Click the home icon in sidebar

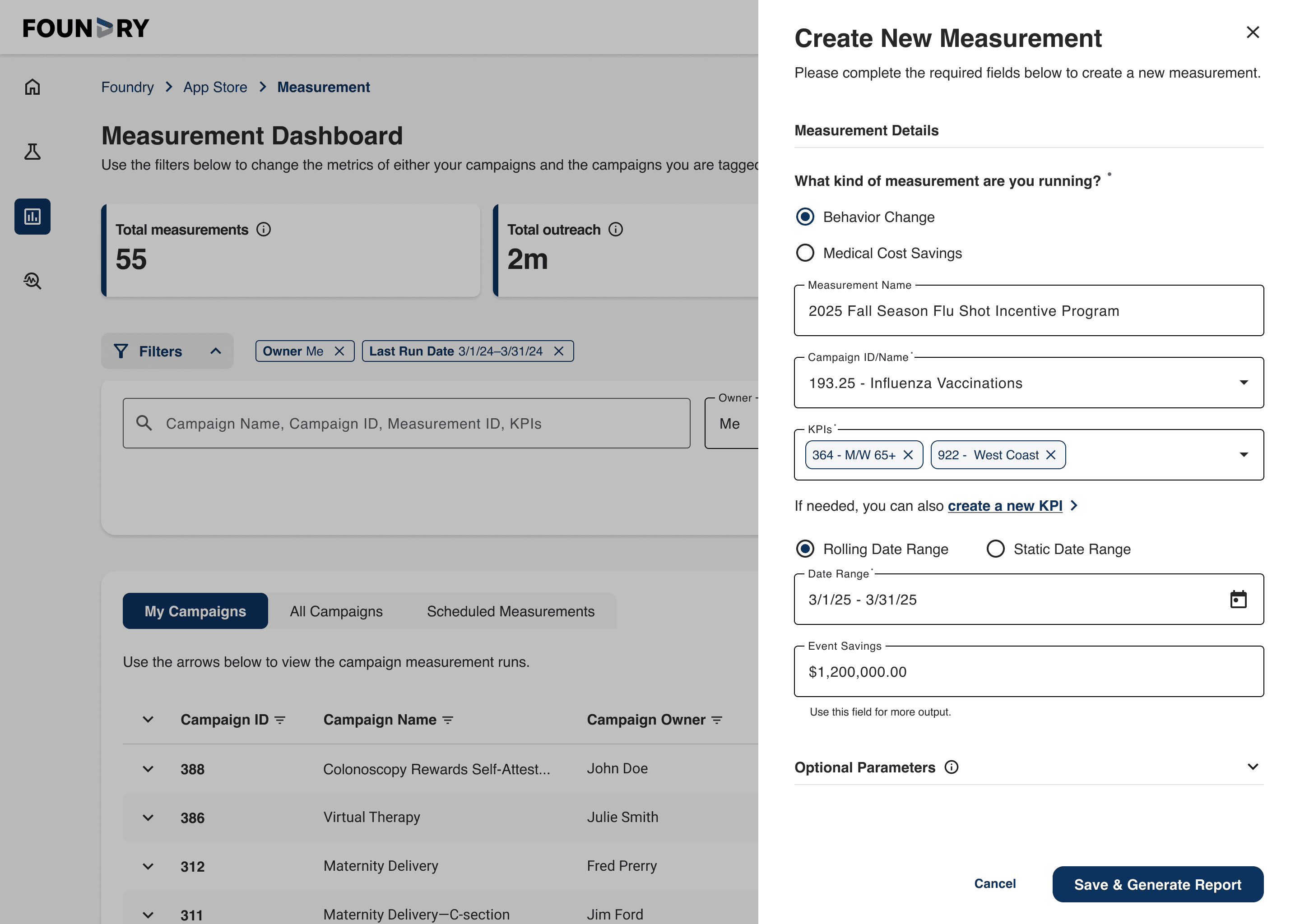(x=32, y=87)
